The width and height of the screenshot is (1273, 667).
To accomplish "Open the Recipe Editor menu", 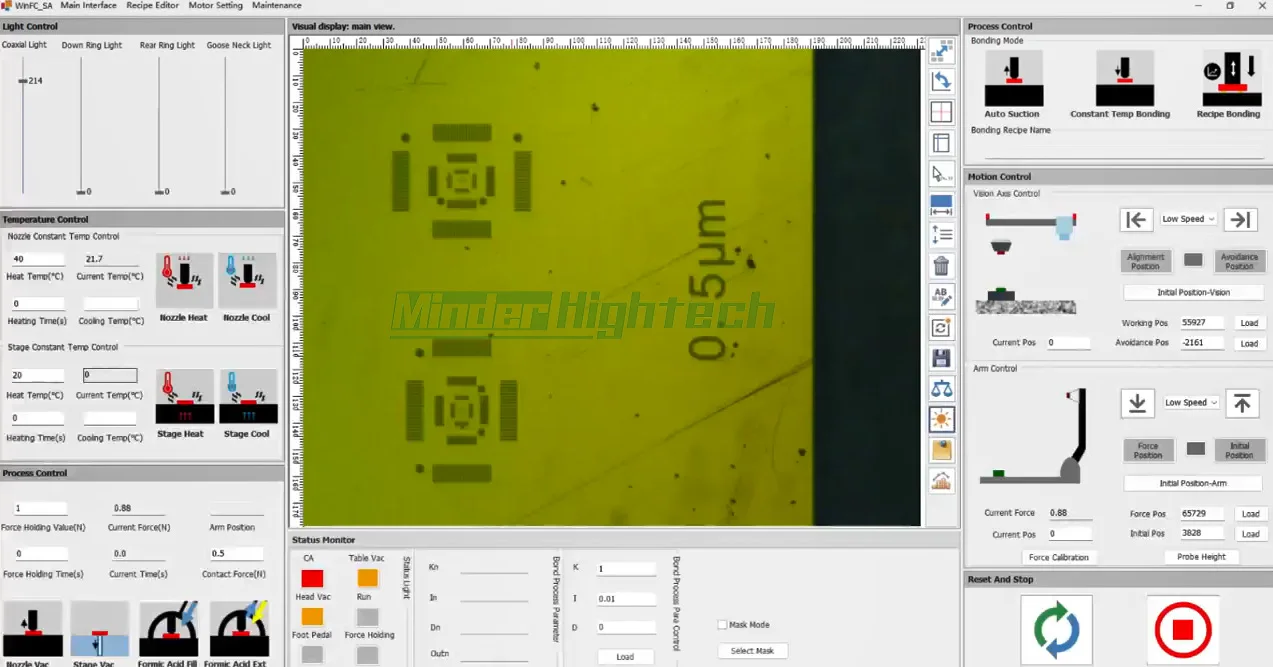I will 153,6.
